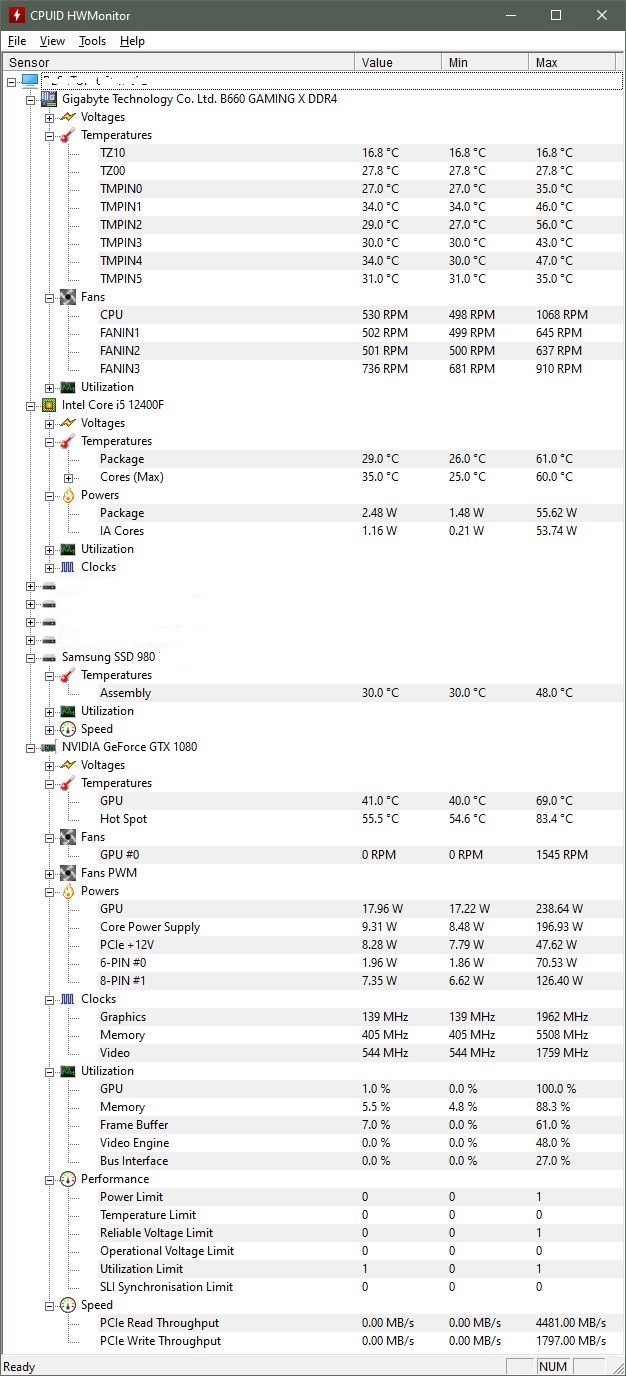Viewport: 626px width, 1376px height.
Task: Collapse the Intel Core i5 Temperatures node
Action: [x=49, y=441]
